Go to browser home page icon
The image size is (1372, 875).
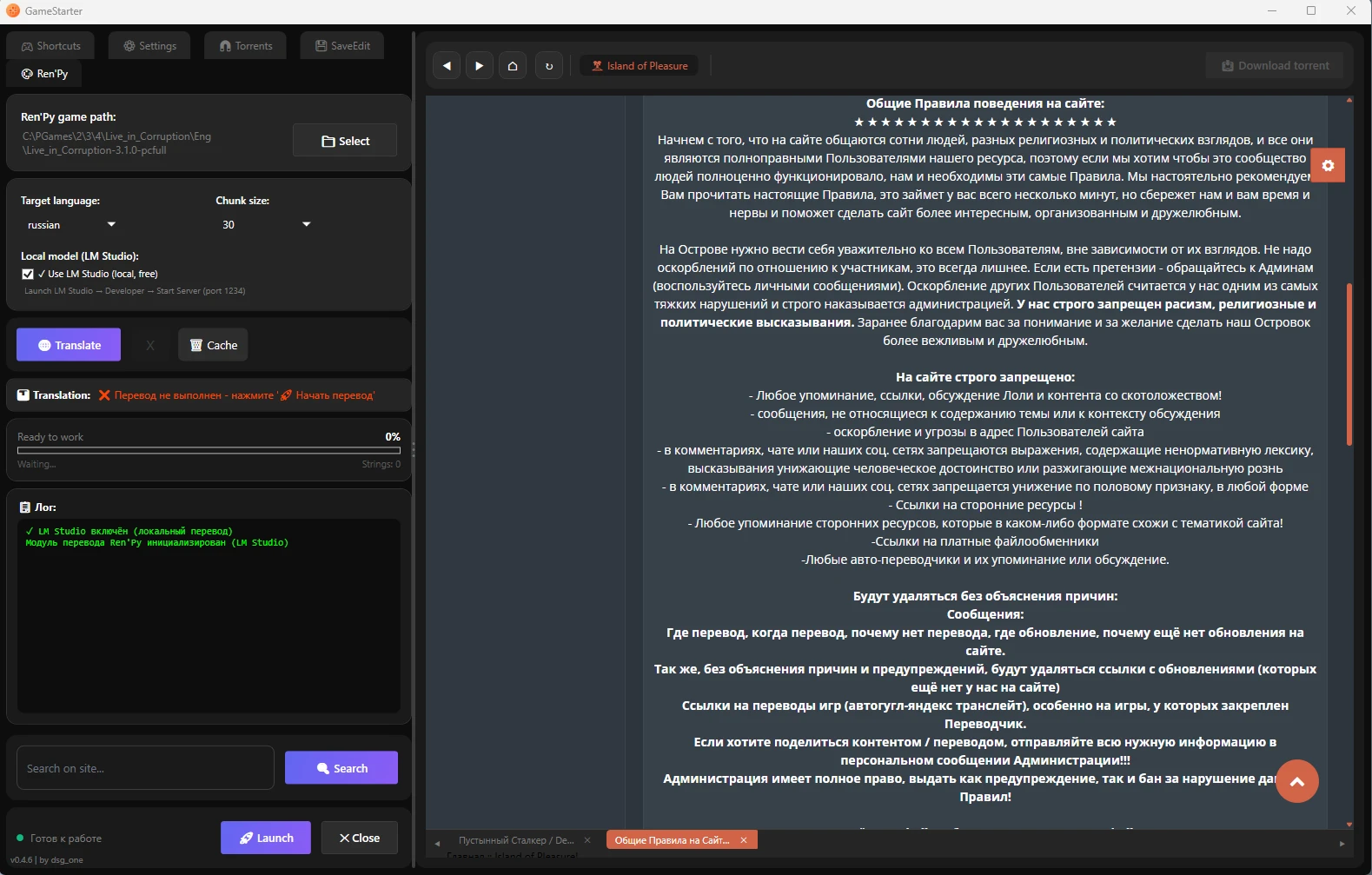[x=513, y=66]
